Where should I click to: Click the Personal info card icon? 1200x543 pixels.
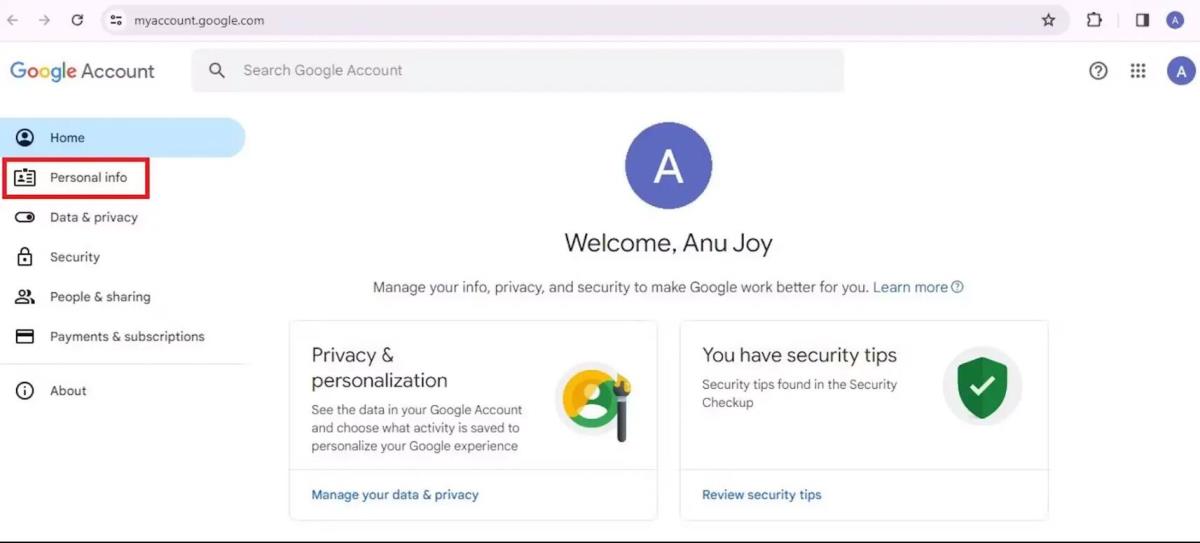[x=25, y=178]
